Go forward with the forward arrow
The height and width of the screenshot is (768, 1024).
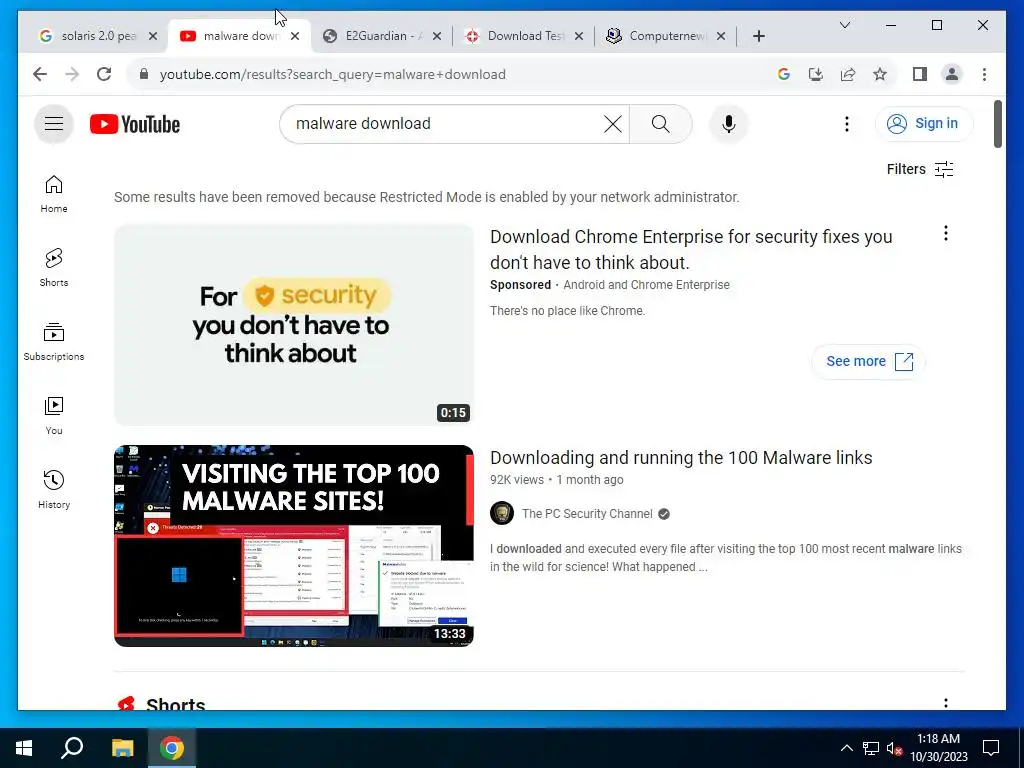72,74
